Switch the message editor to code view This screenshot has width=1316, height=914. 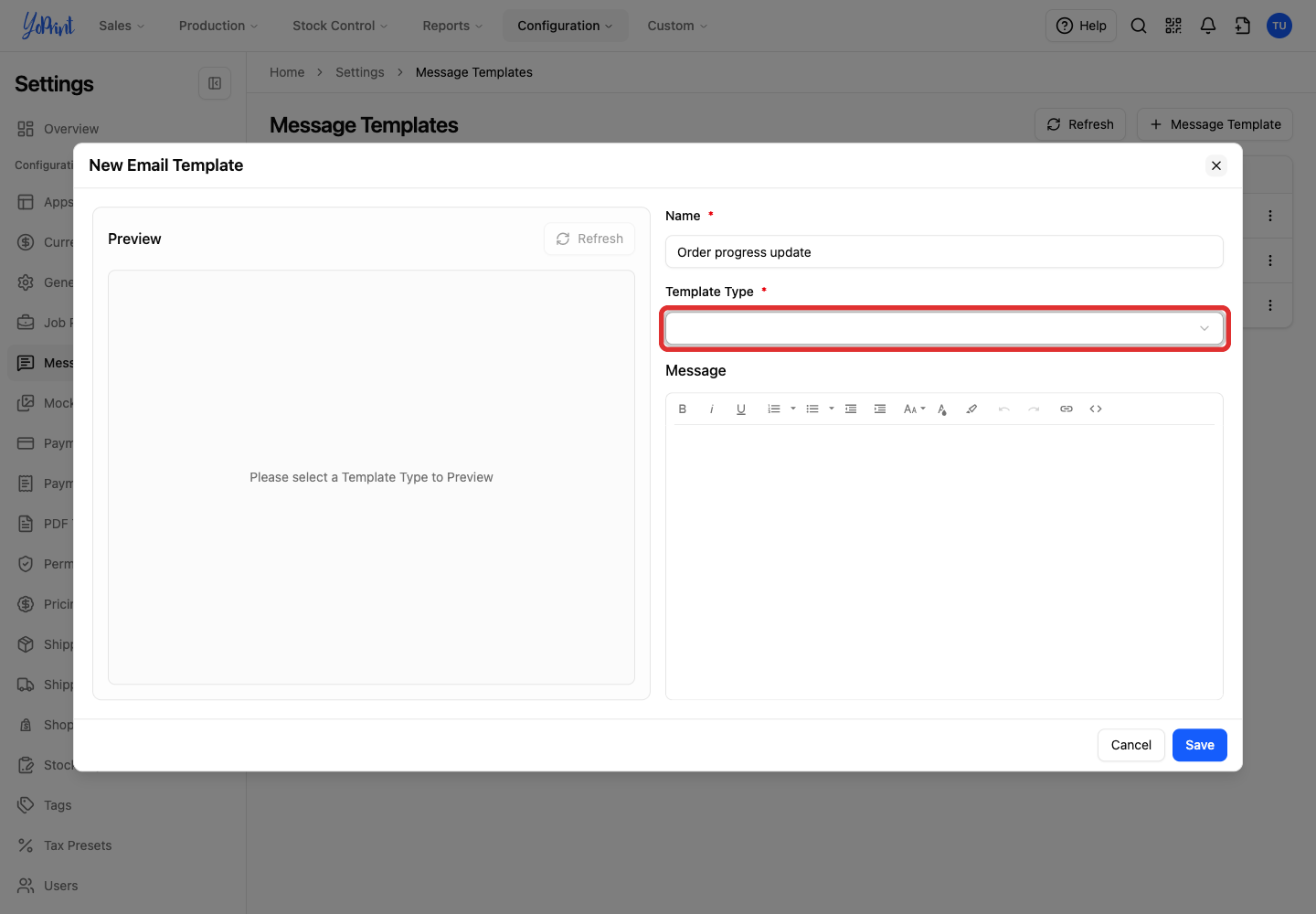pyautogui.click(x=1096, y=409)
